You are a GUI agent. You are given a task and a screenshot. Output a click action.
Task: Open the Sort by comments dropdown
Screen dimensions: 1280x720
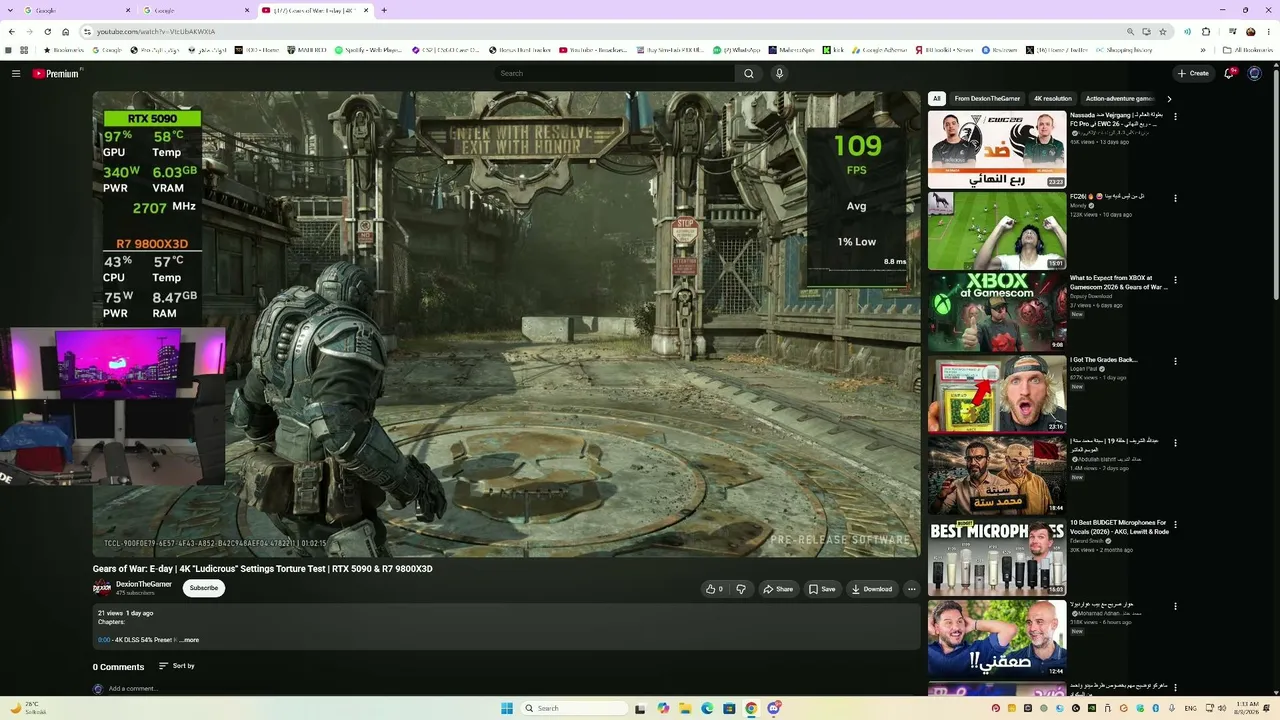177,666
